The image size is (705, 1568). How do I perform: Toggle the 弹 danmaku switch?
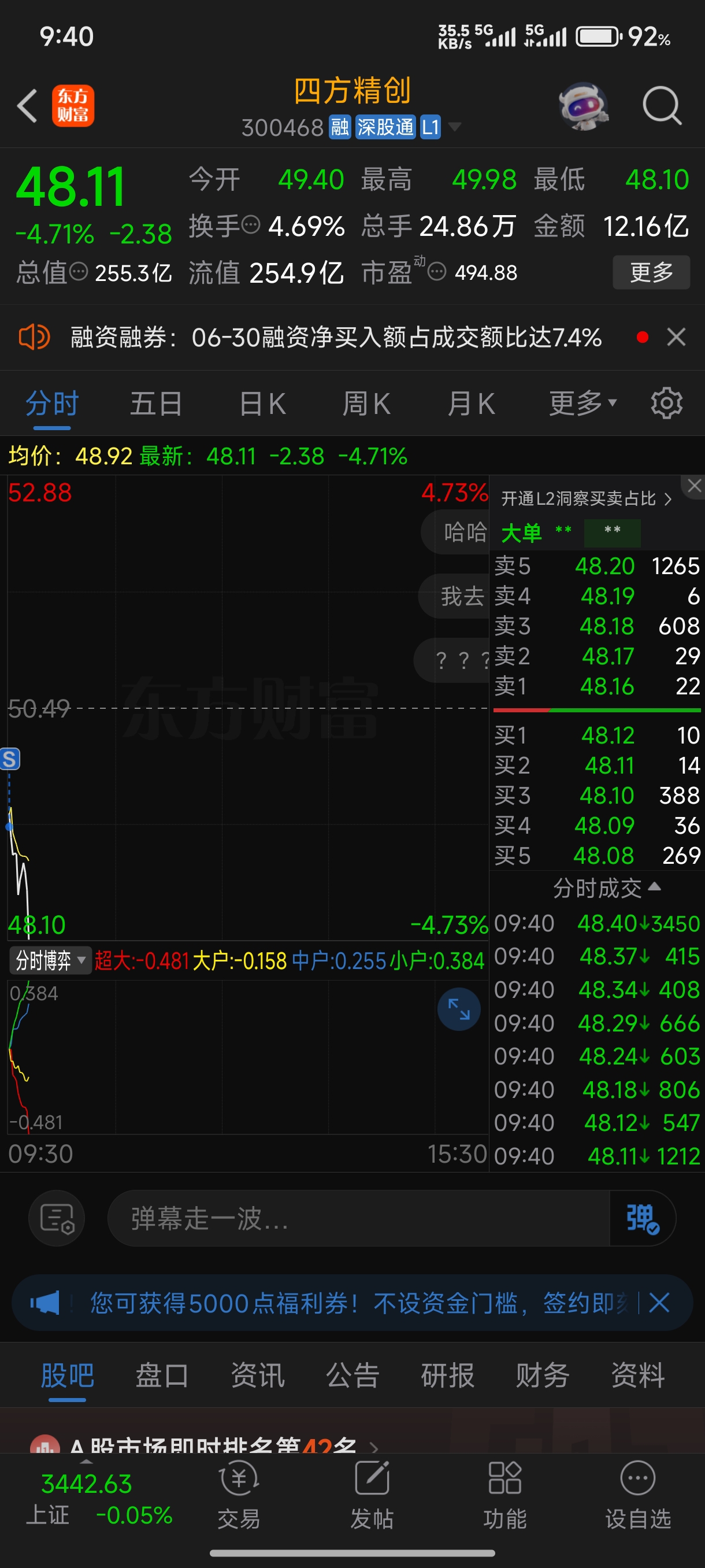(x=643, y=1219)
